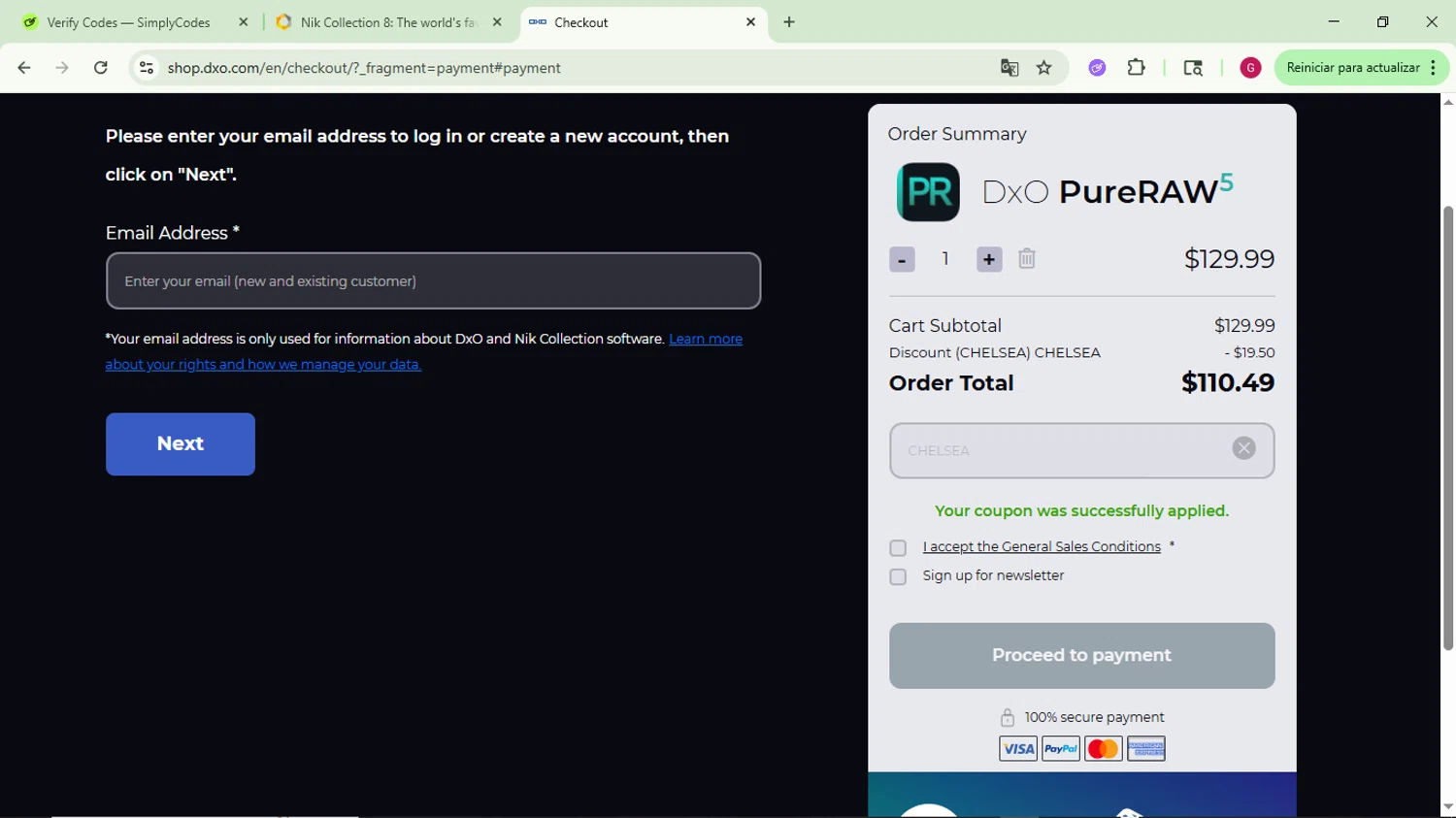Open the purple extension icon
The image size is (1456, 818).
click(1097, 68)
